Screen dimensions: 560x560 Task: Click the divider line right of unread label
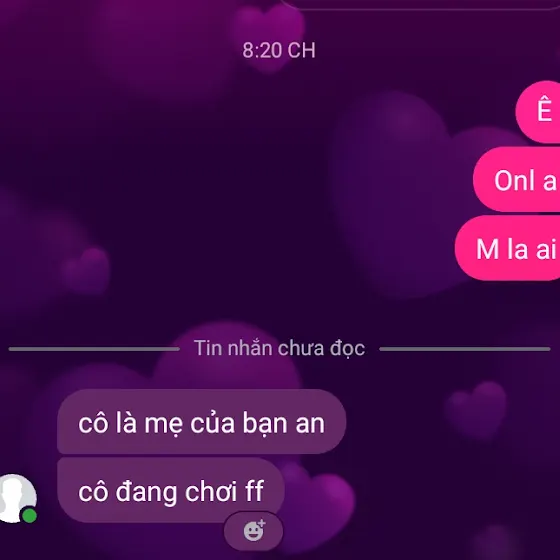point(465,349)
